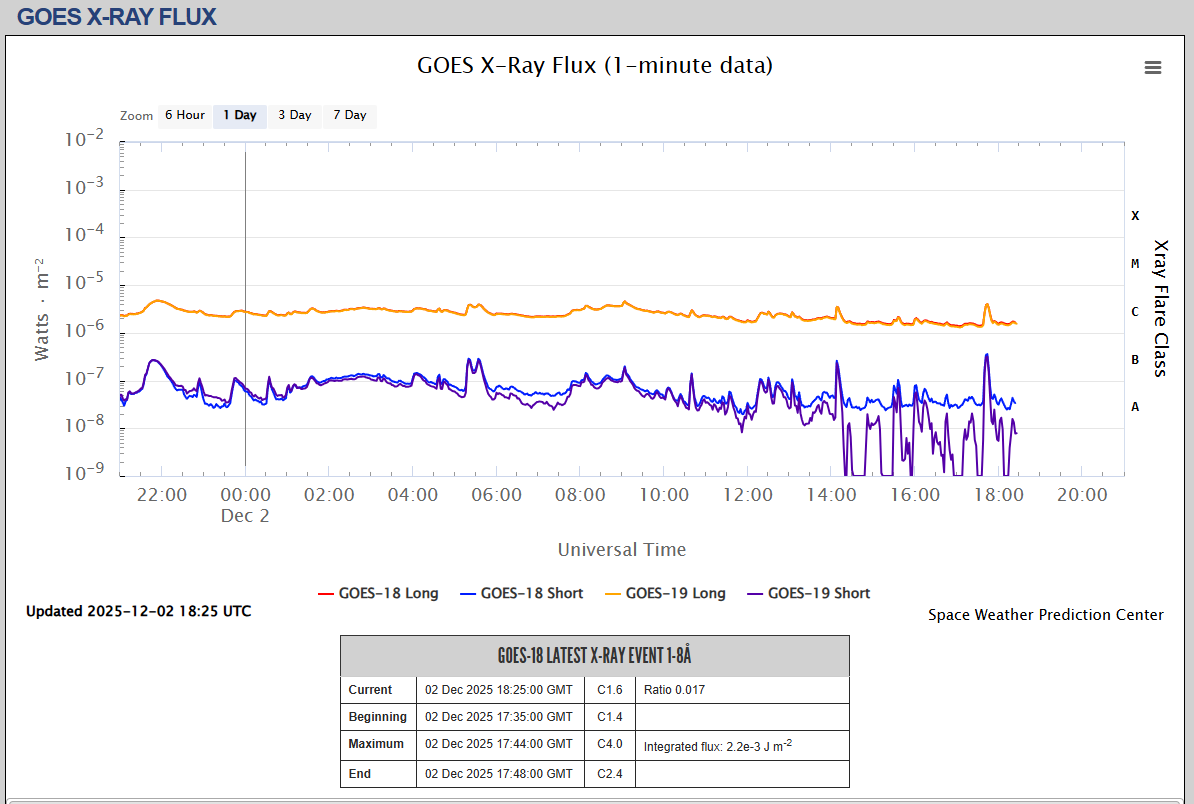1194x804 pixels.
Task: Click the Integrated flux value cell
Action: tap(741, 745)
